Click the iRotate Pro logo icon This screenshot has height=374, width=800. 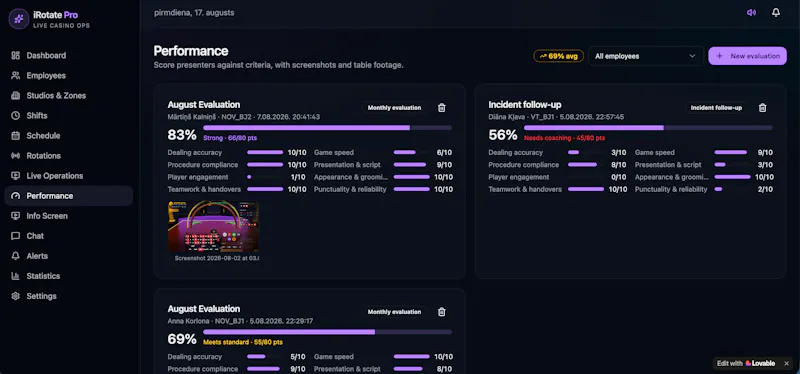[x=19, y=19]
